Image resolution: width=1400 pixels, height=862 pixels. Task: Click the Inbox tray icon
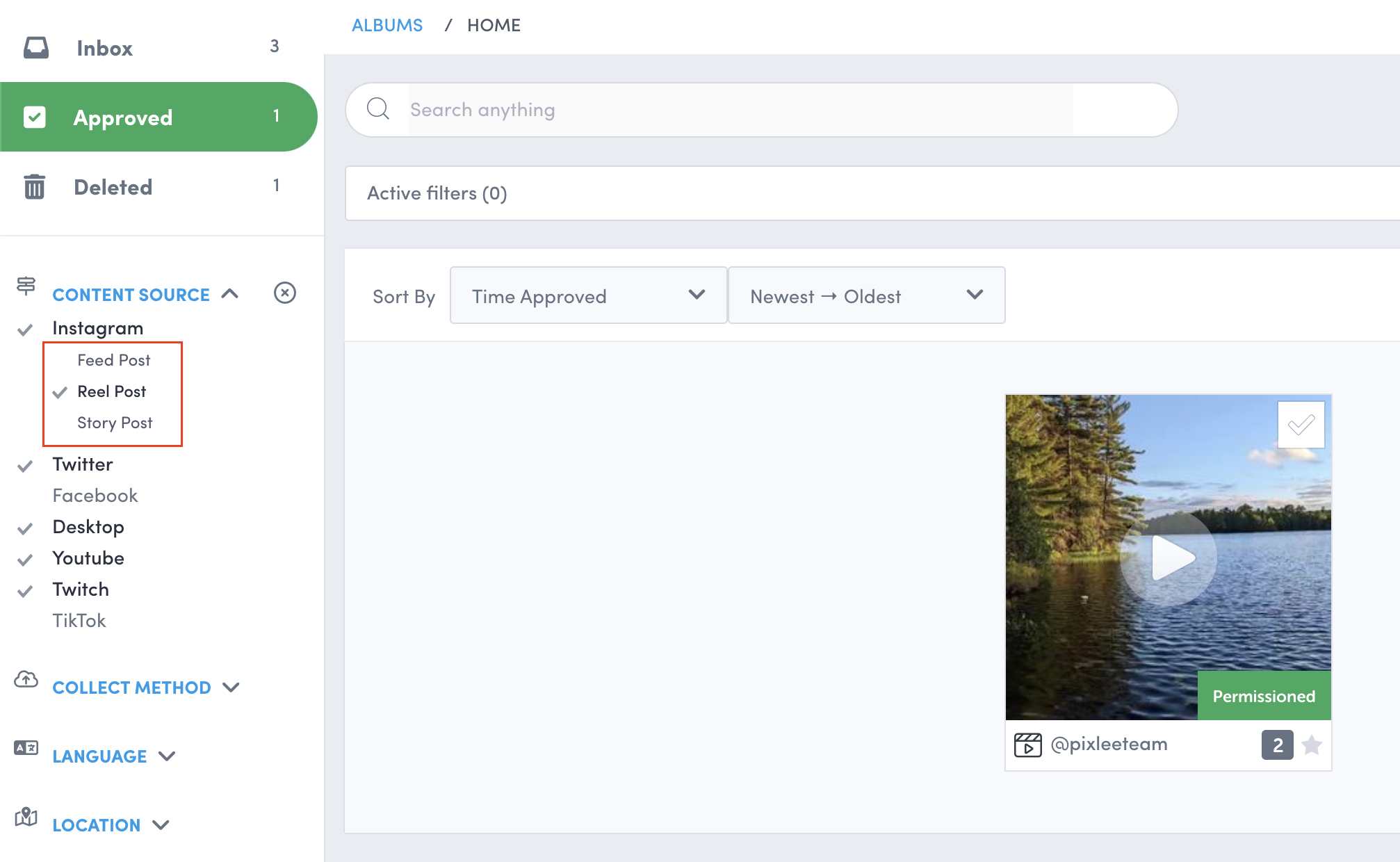(36, 48)
